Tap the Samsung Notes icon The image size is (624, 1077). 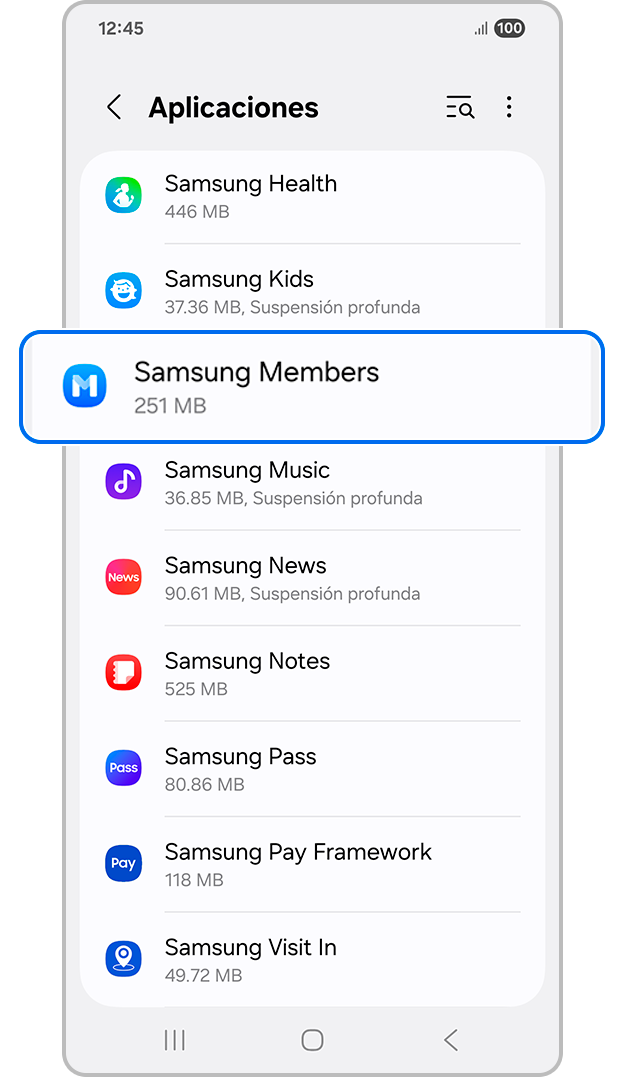click(124, 672)
